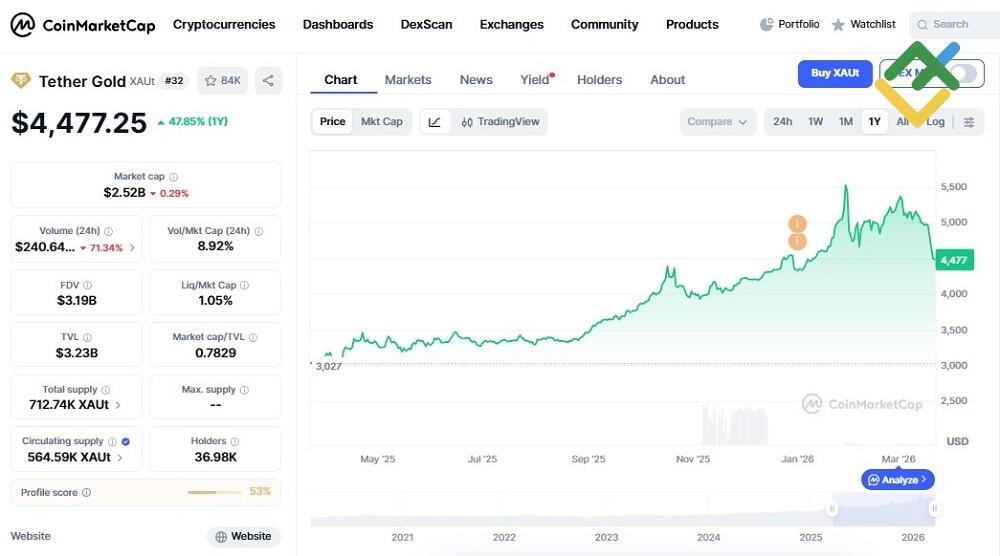Click left handle of range slider
The width and height of the screenshot is (1000, 556).
coord(832,509)
